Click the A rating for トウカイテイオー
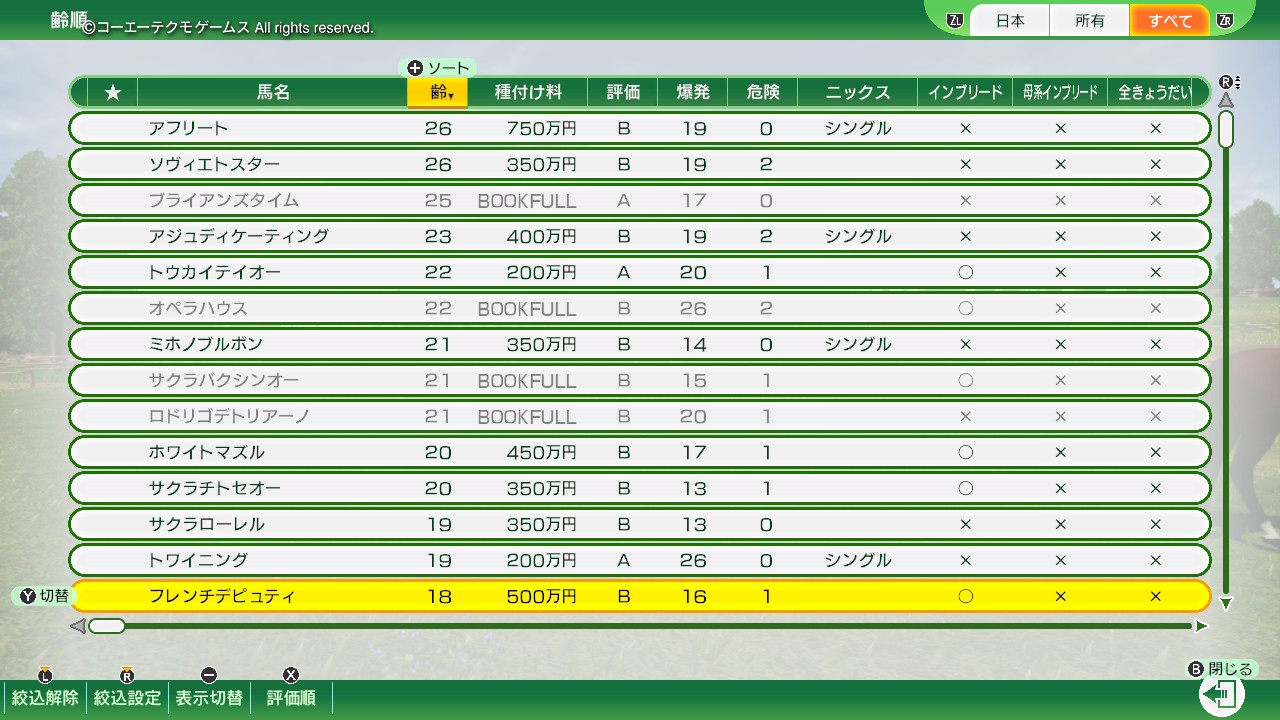 [x=624, y=272]
